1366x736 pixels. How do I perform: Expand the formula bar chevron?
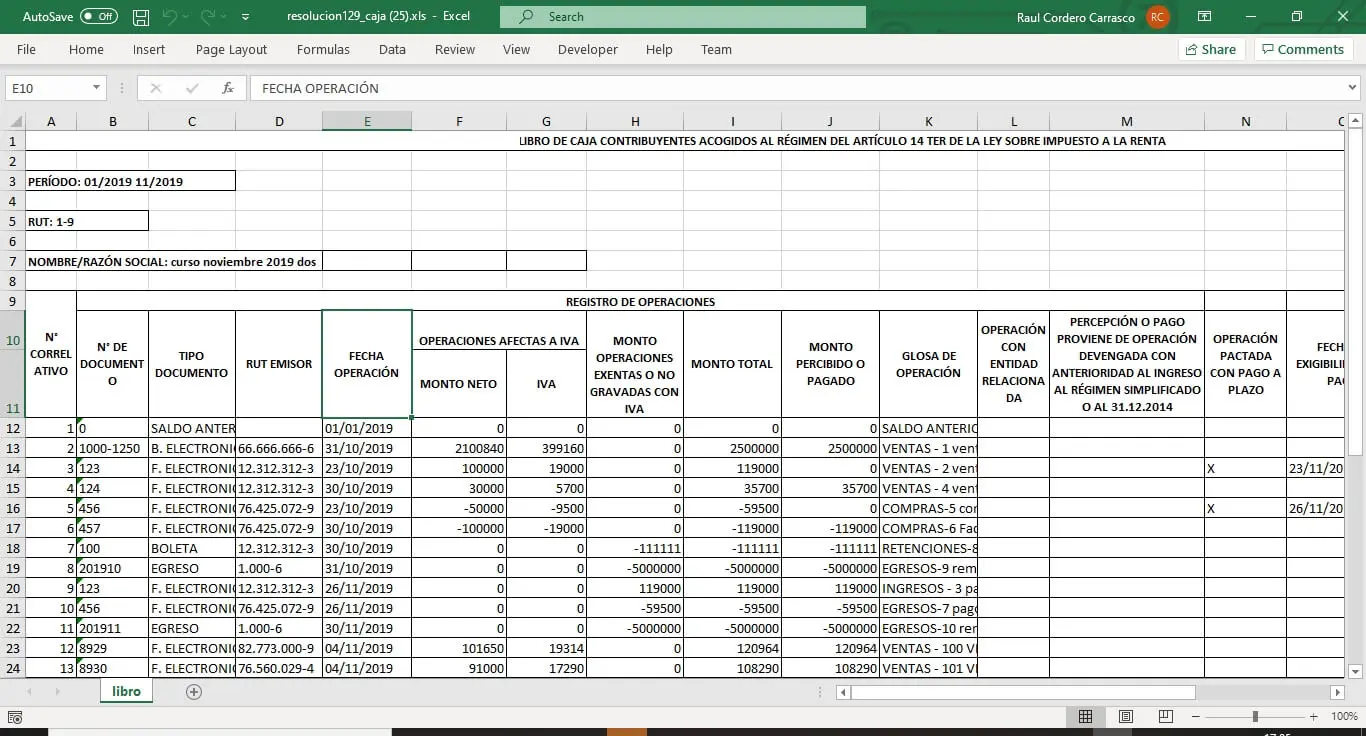(1353, 88)
